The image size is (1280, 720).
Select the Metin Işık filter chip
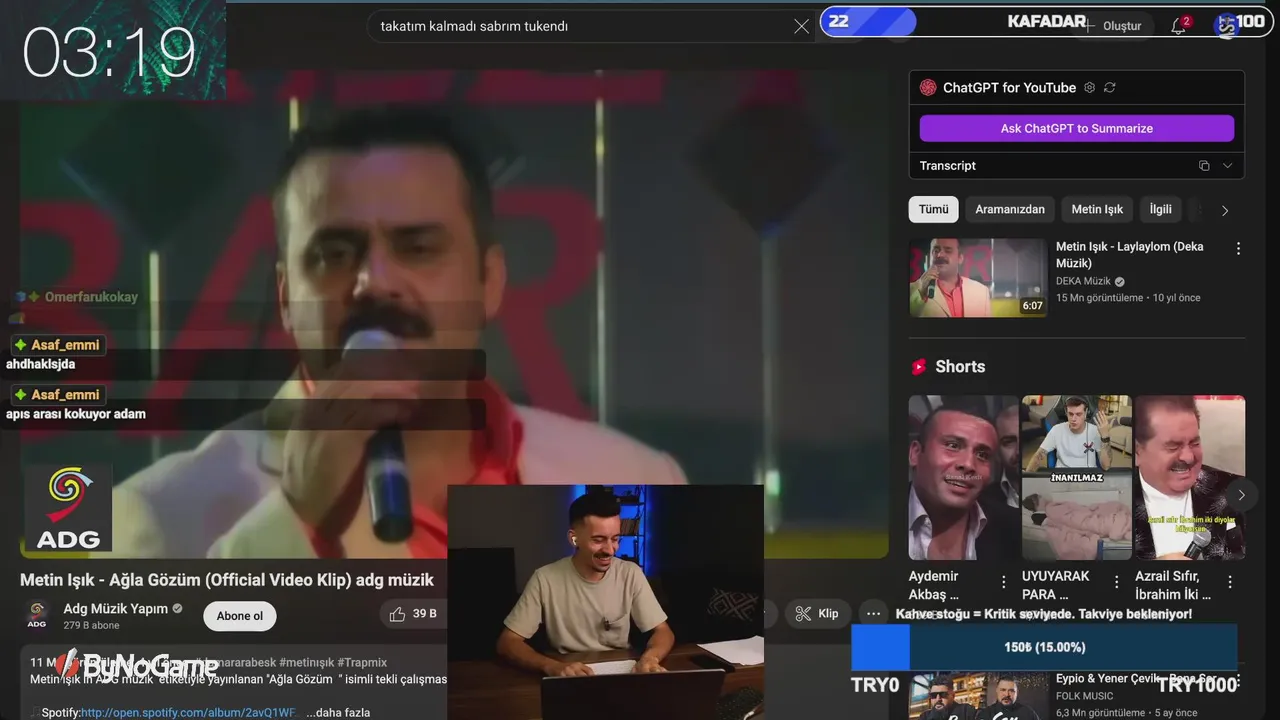click(x=1097, y=209)
